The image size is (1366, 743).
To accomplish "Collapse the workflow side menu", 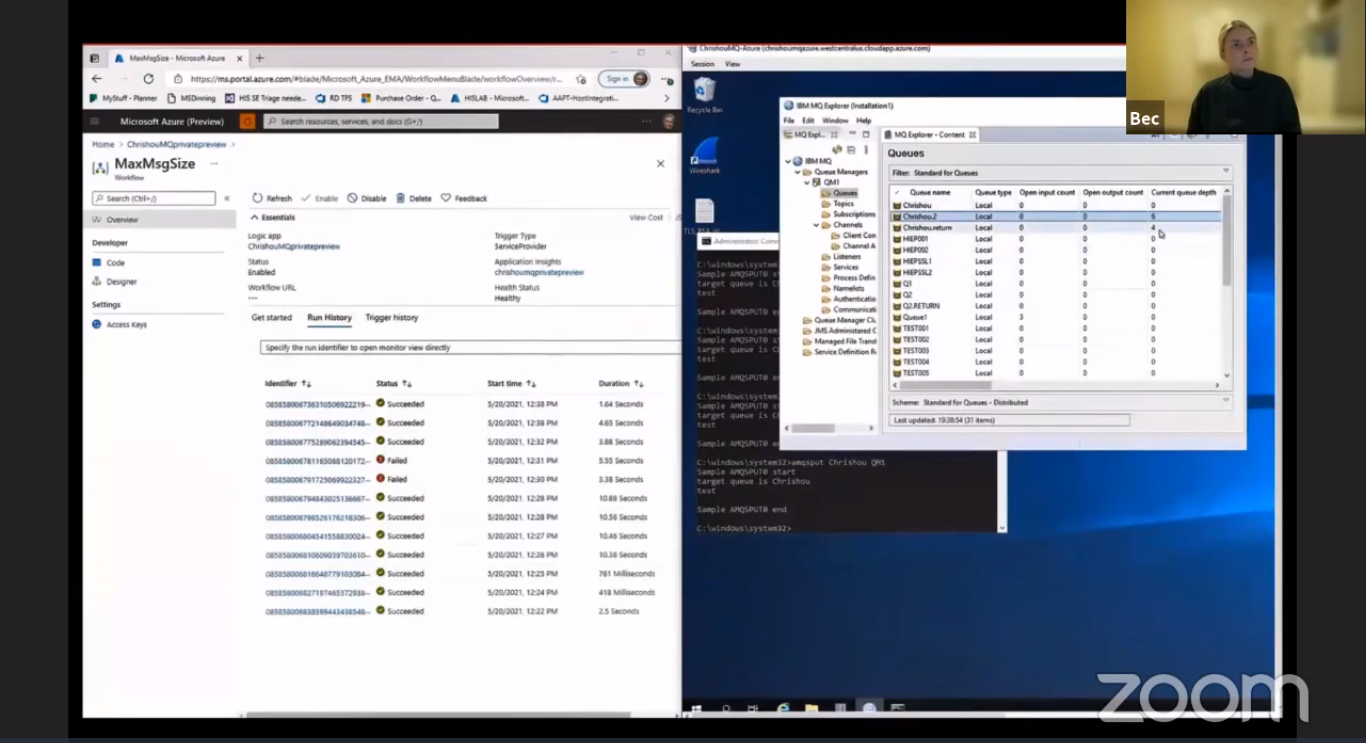I will coord(226,198).
